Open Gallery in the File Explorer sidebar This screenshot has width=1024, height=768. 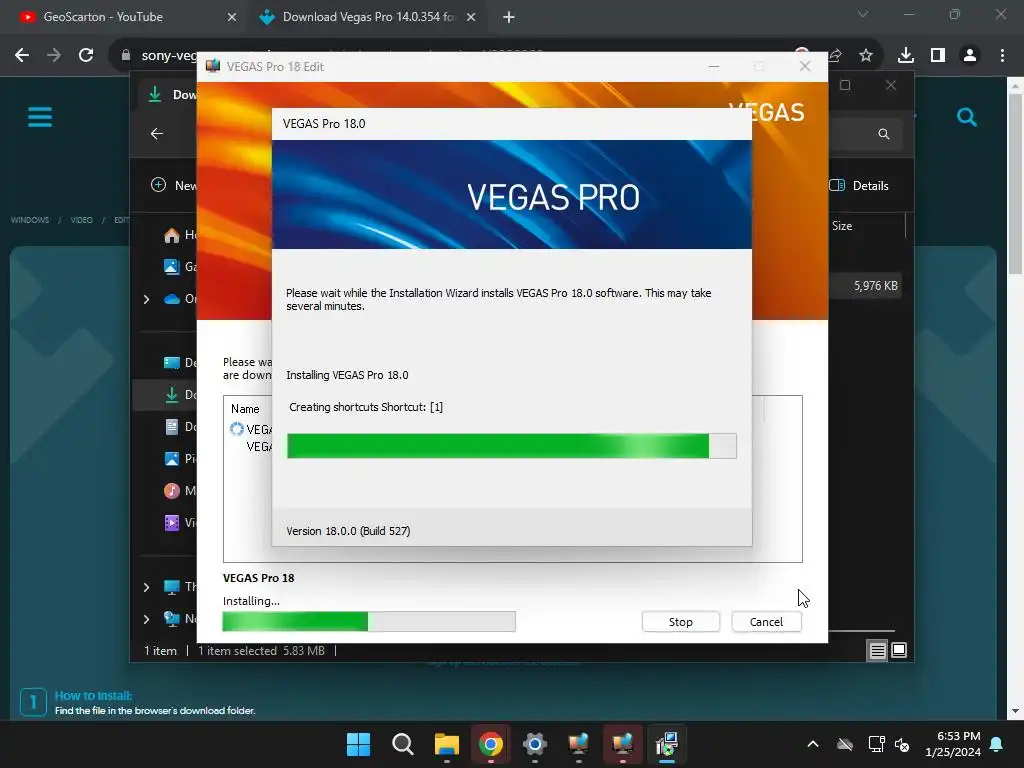click(x=180, y=266)
